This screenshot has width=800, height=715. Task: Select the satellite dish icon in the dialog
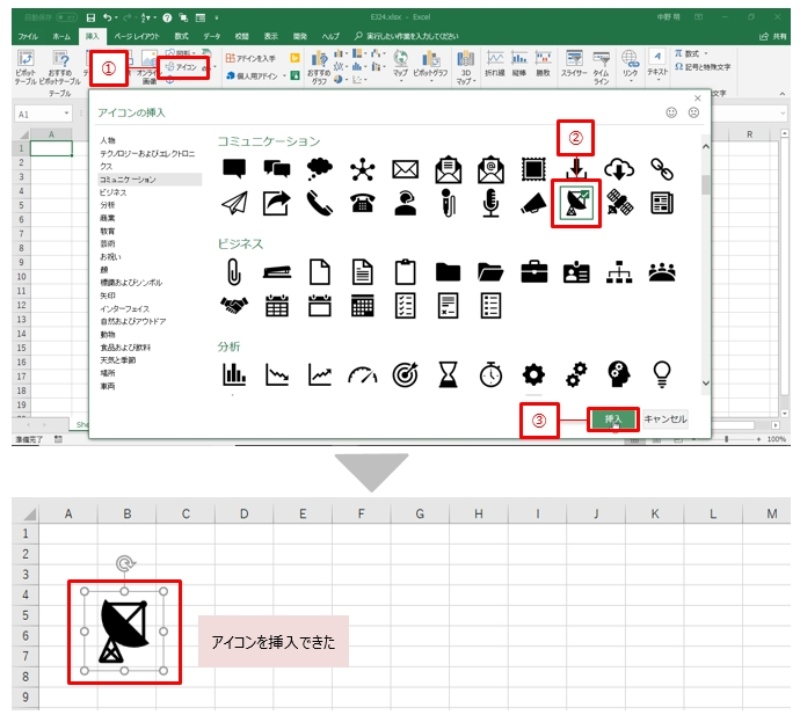pyautogui.click(x=575, y=203)
